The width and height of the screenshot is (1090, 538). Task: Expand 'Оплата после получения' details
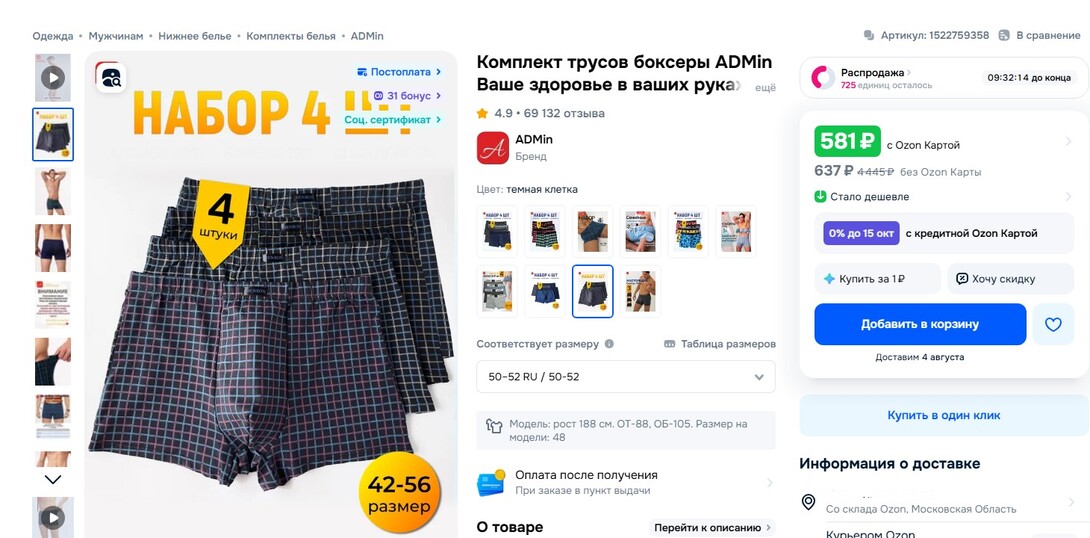[x=626, y=482]
